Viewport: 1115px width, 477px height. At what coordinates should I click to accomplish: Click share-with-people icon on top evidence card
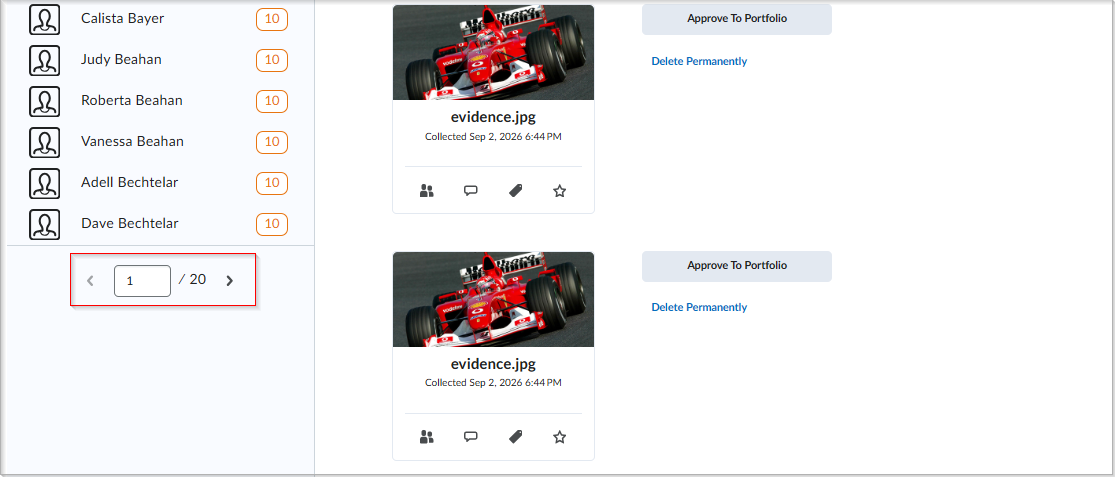tap(427, 191)
